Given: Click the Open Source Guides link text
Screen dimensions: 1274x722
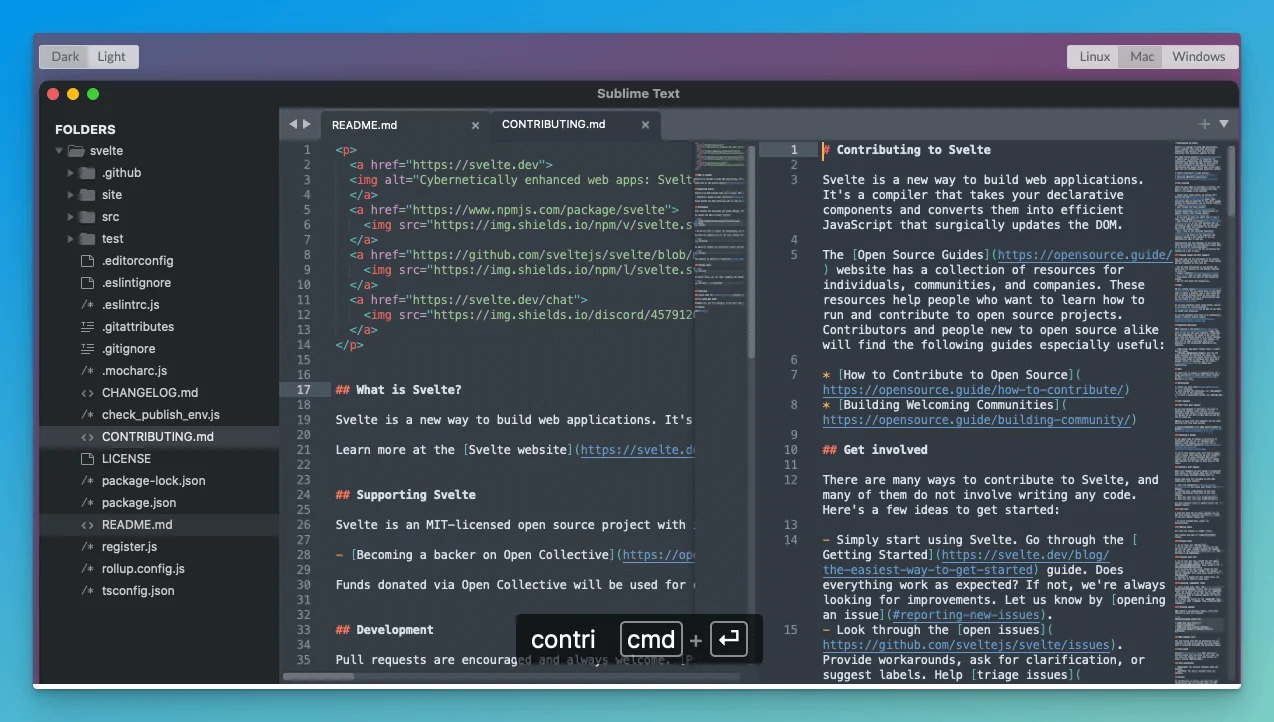Looking at the screenshot, I should (921, 255).
